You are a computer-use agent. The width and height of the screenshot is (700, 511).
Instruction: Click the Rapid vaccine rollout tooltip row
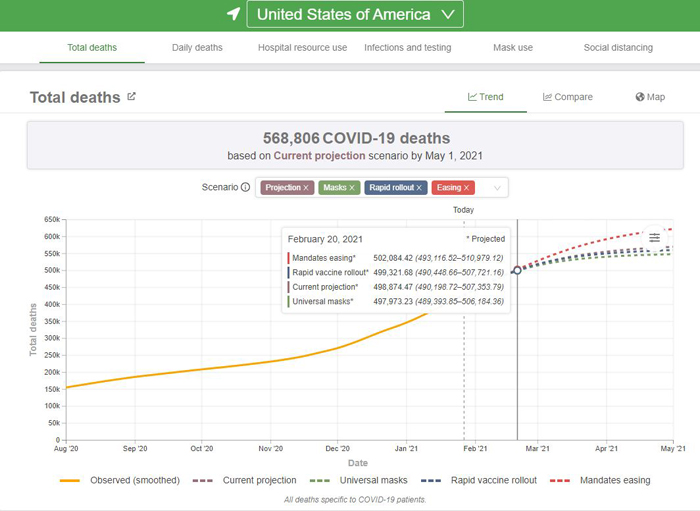pos(396,272)
